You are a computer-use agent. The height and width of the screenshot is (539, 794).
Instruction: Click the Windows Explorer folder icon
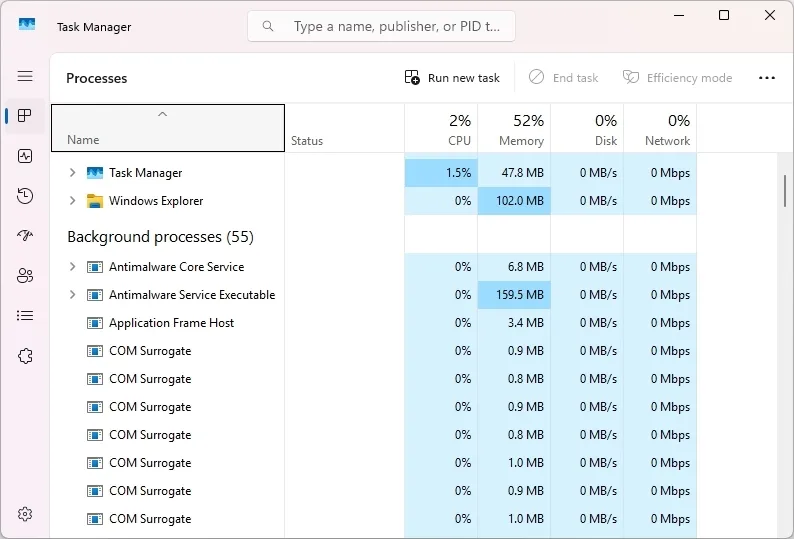point(95,201)
